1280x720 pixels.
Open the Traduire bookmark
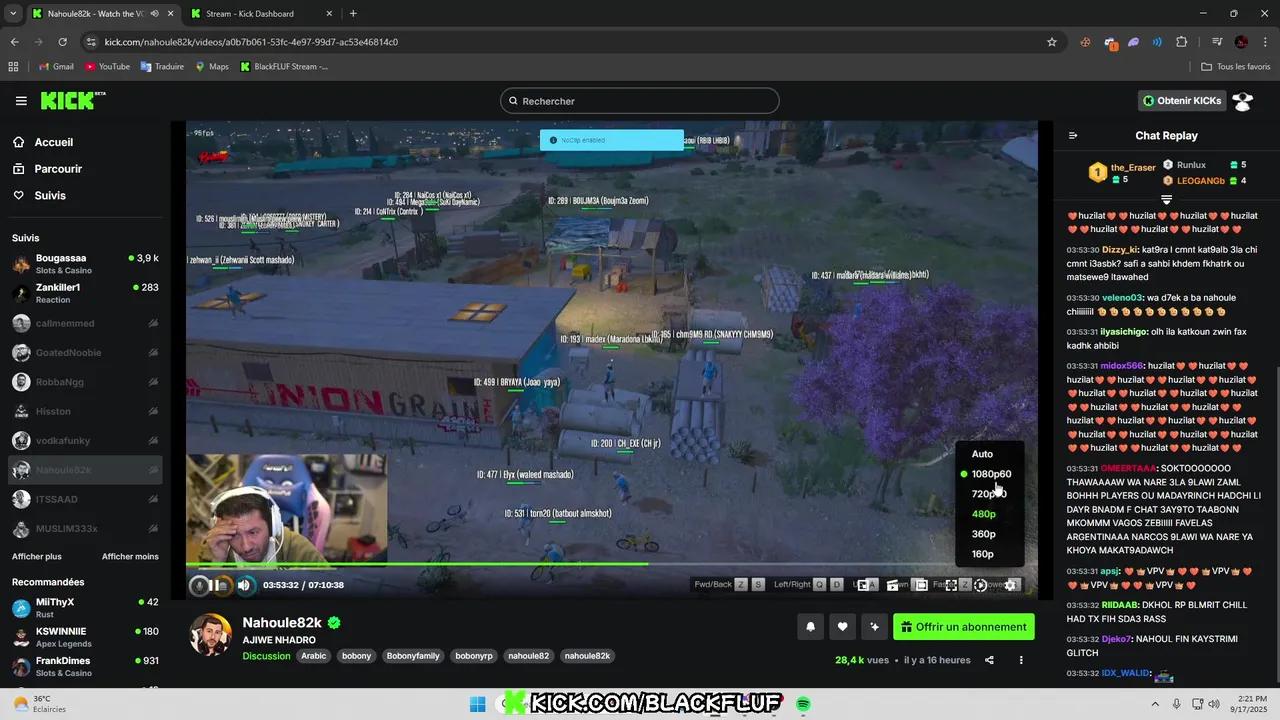tap(162, 67)
